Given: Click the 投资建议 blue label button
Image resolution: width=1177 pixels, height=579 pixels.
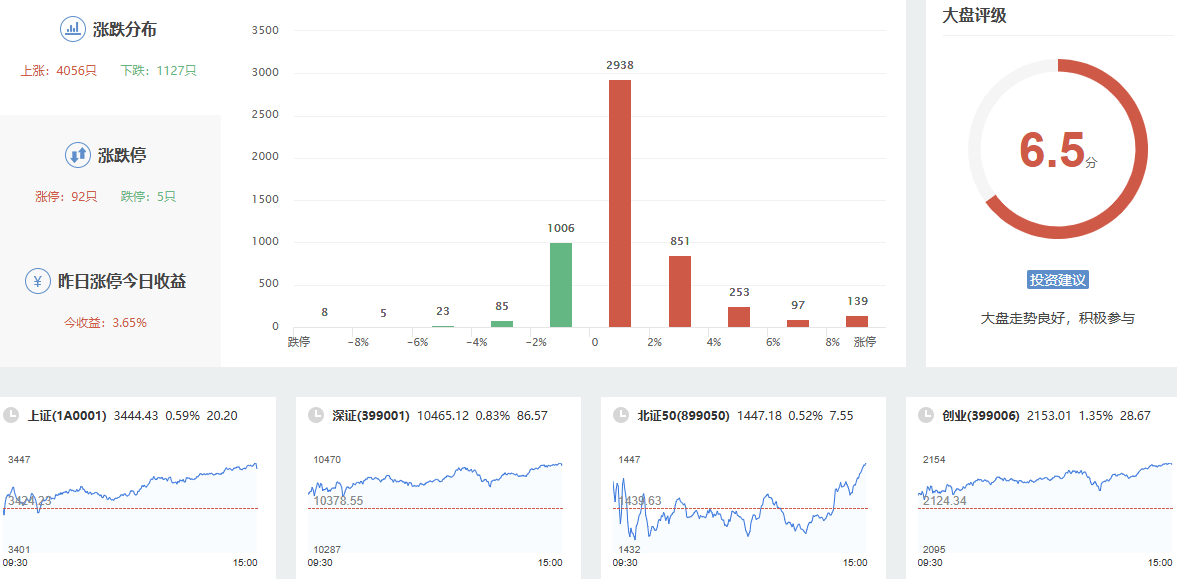Looking at the screenshot, I should (1057, 280).
